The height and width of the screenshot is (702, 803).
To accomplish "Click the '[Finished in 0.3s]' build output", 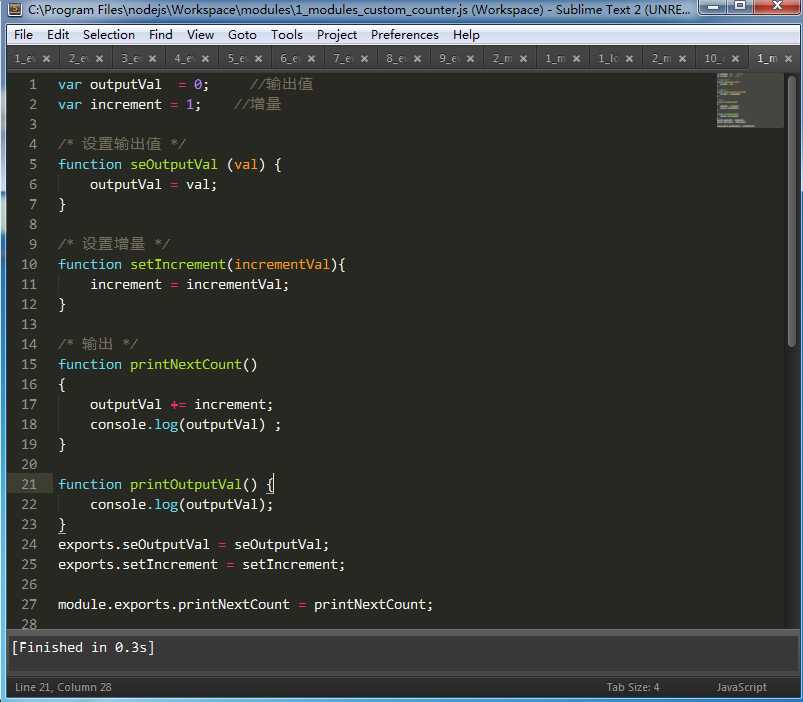I will [x=83, y=647].
